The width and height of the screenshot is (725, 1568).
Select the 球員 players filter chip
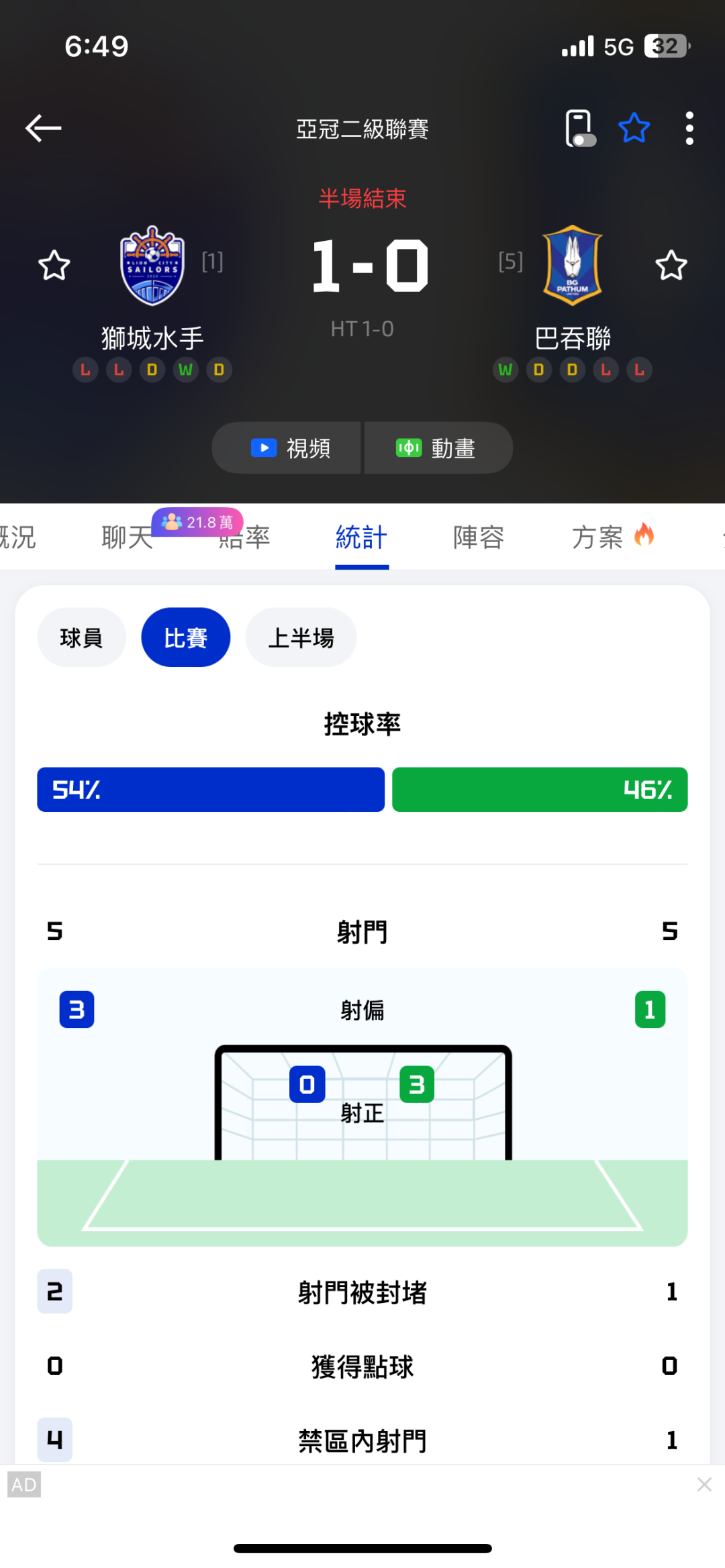click(81, 637)
